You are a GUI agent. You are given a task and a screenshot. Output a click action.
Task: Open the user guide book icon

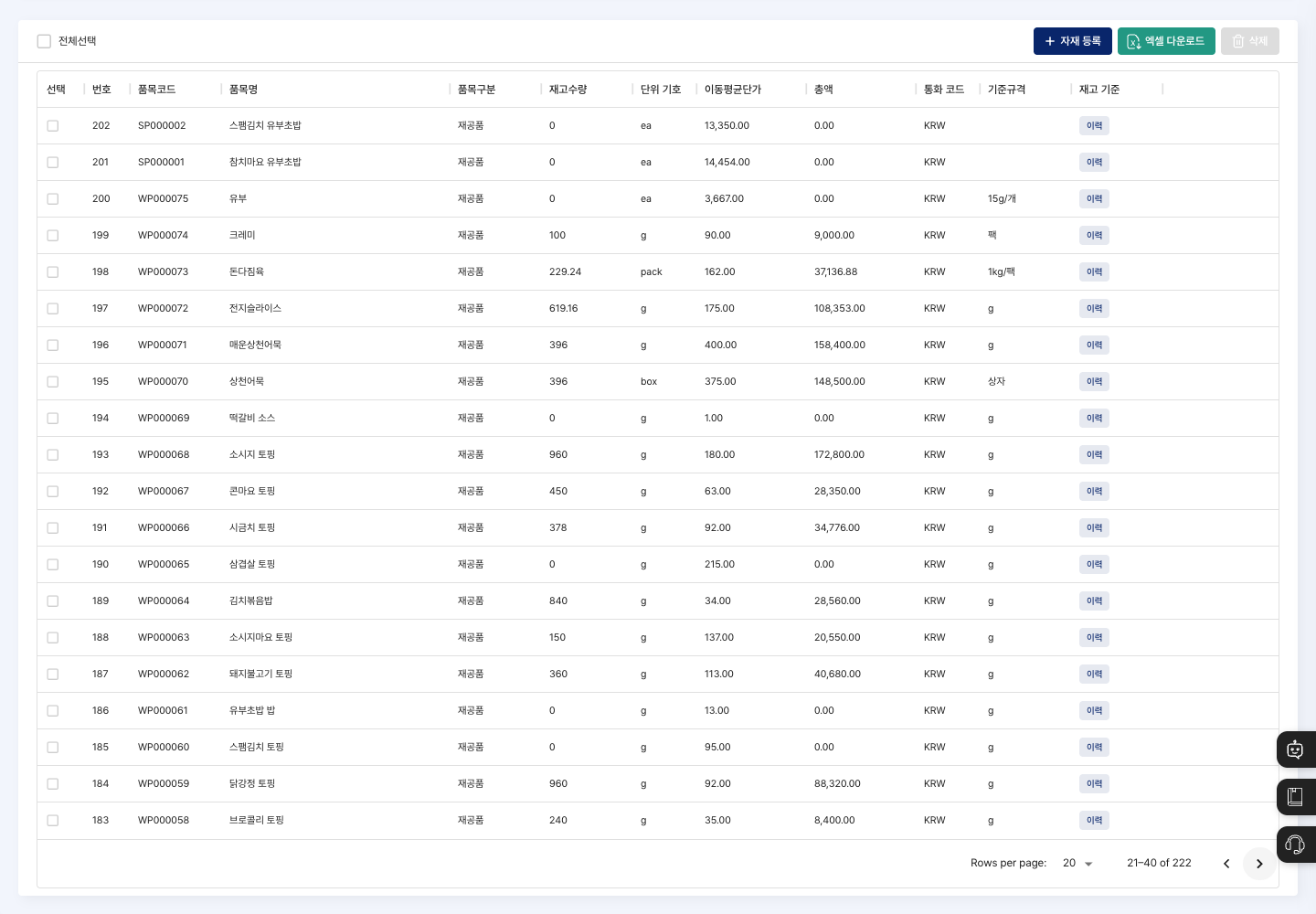[x=1296, y=797]
